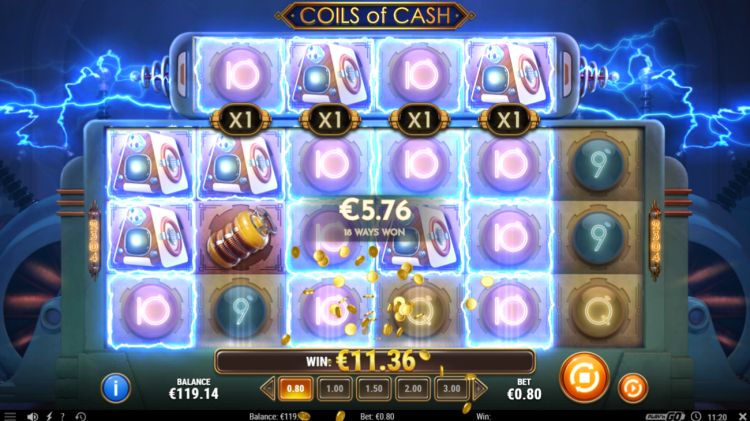Click the Coils of Cash title logo
The image size is (750, 421).
coord(375,16)
